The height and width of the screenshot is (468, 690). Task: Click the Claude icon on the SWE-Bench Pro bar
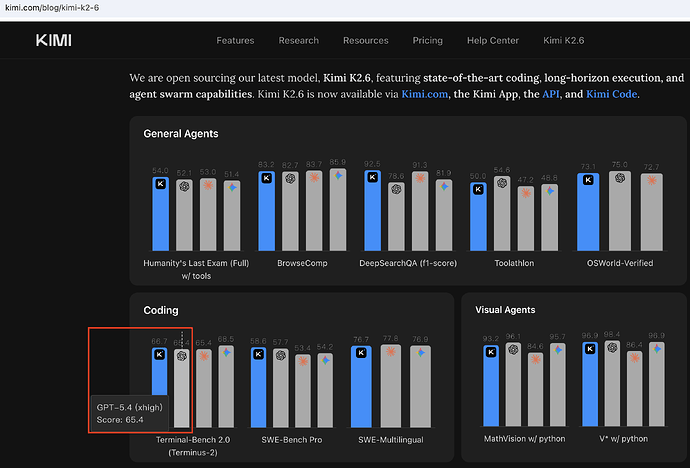click(303, 361)
